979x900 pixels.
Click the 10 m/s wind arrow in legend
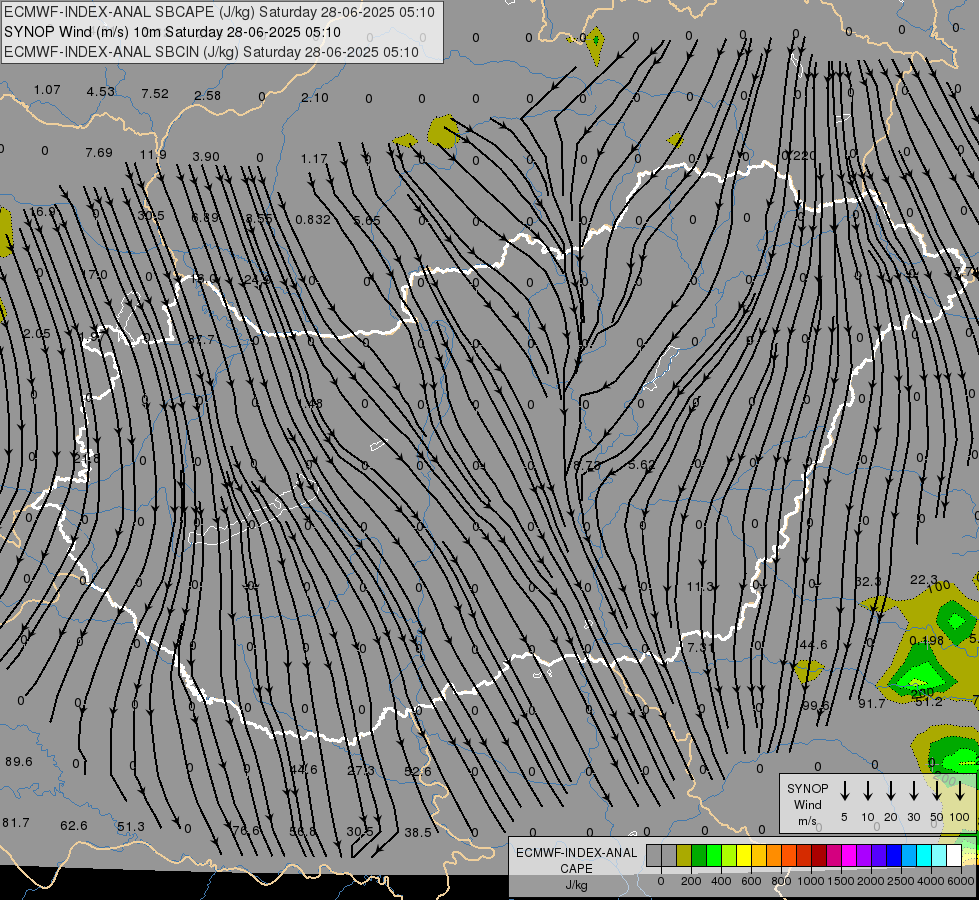[868, 791]
